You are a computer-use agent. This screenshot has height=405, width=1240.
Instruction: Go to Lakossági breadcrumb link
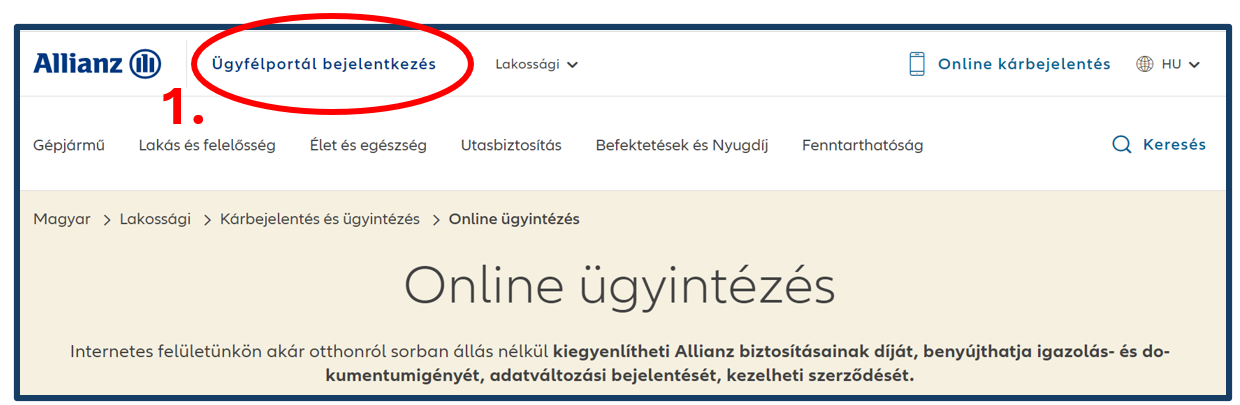pos(155,219)
